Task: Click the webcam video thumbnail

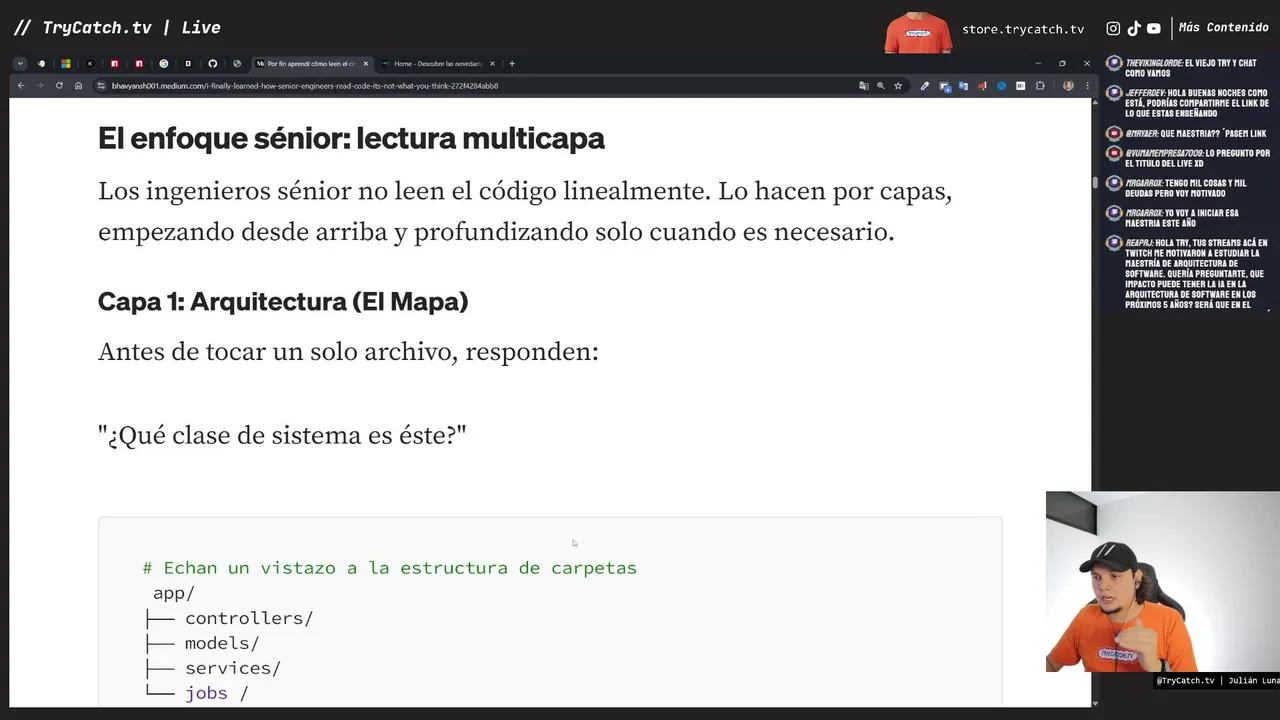Action: point(1163,581)
